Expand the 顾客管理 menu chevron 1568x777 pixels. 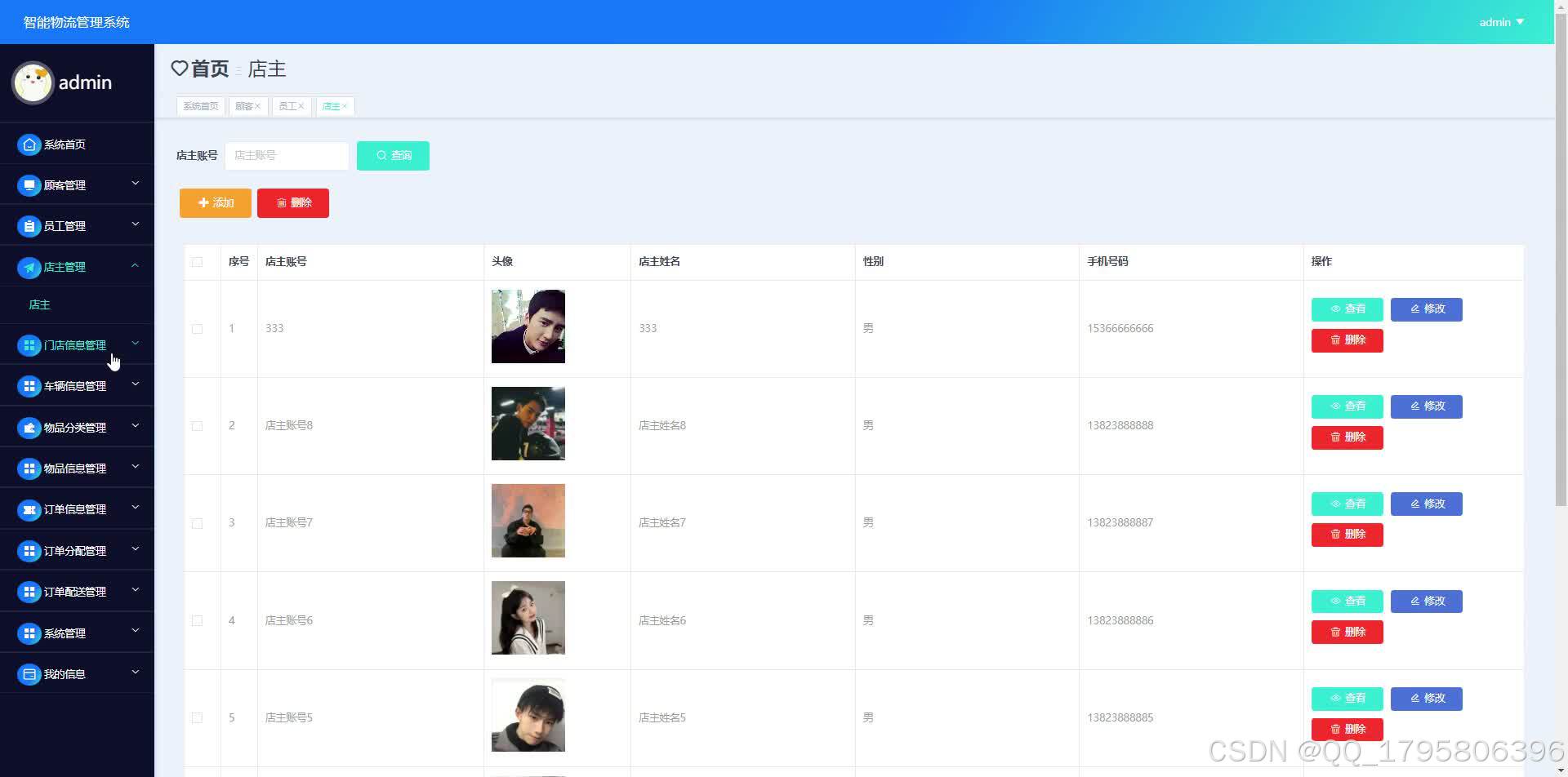tap(136, 184)
